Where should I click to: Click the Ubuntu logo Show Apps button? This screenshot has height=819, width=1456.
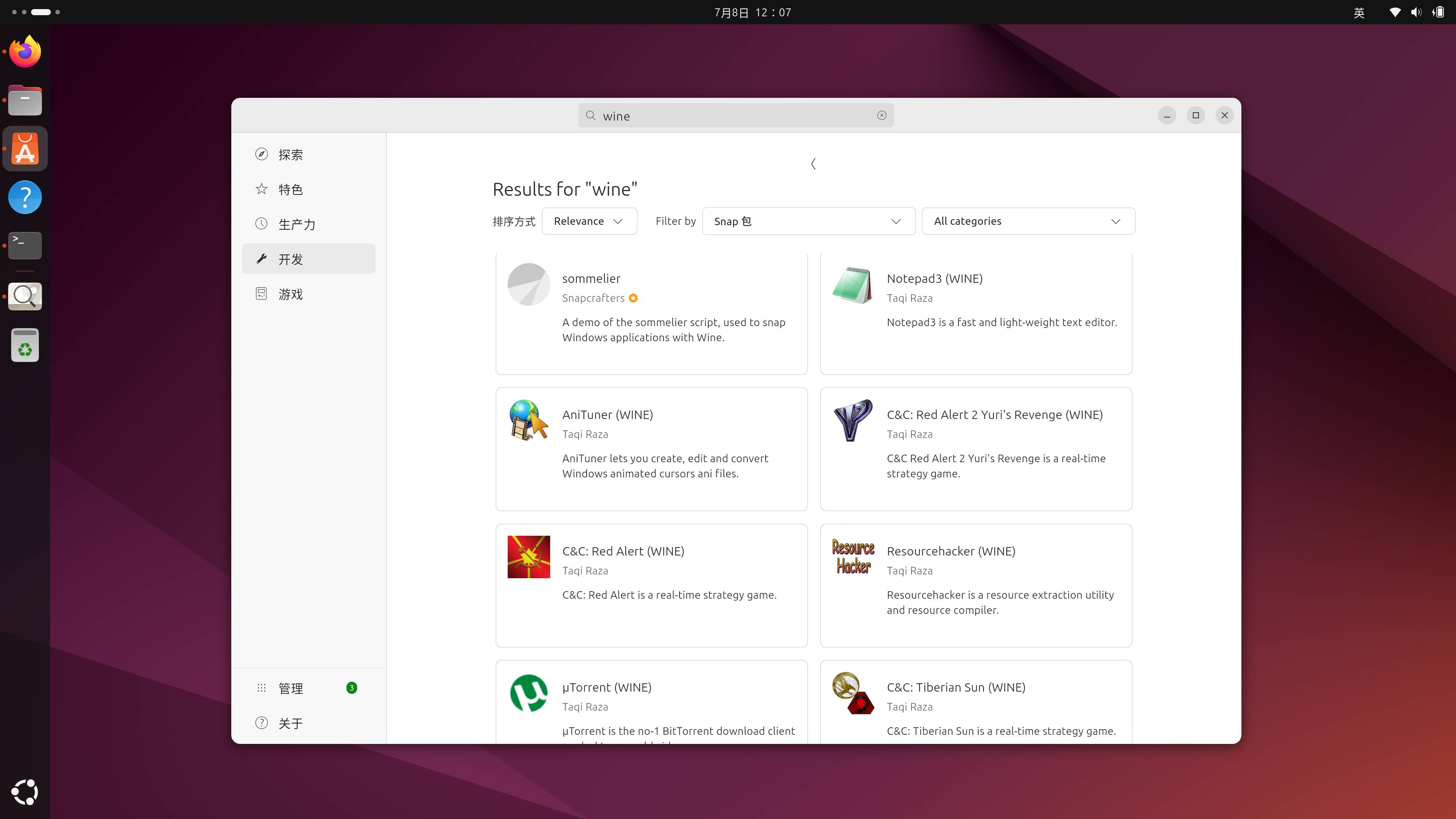pos(25,792)
